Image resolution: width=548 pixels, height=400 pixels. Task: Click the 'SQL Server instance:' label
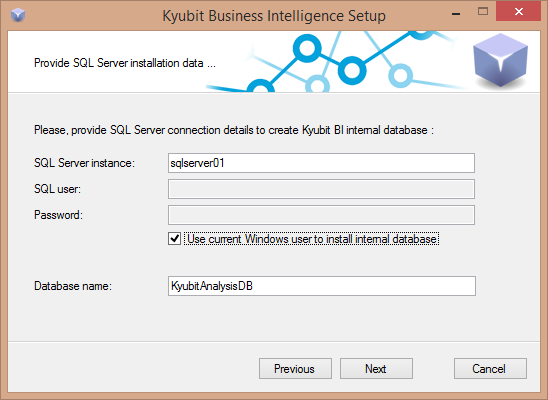[x=84, y=163]
